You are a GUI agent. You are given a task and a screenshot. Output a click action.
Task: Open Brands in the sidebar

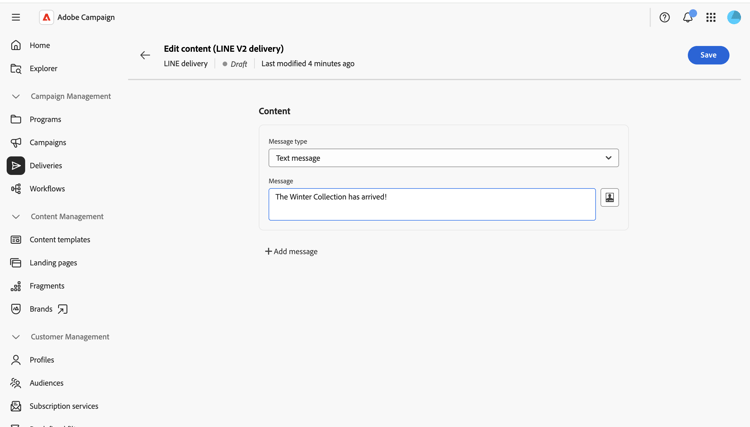coord(41,309)
